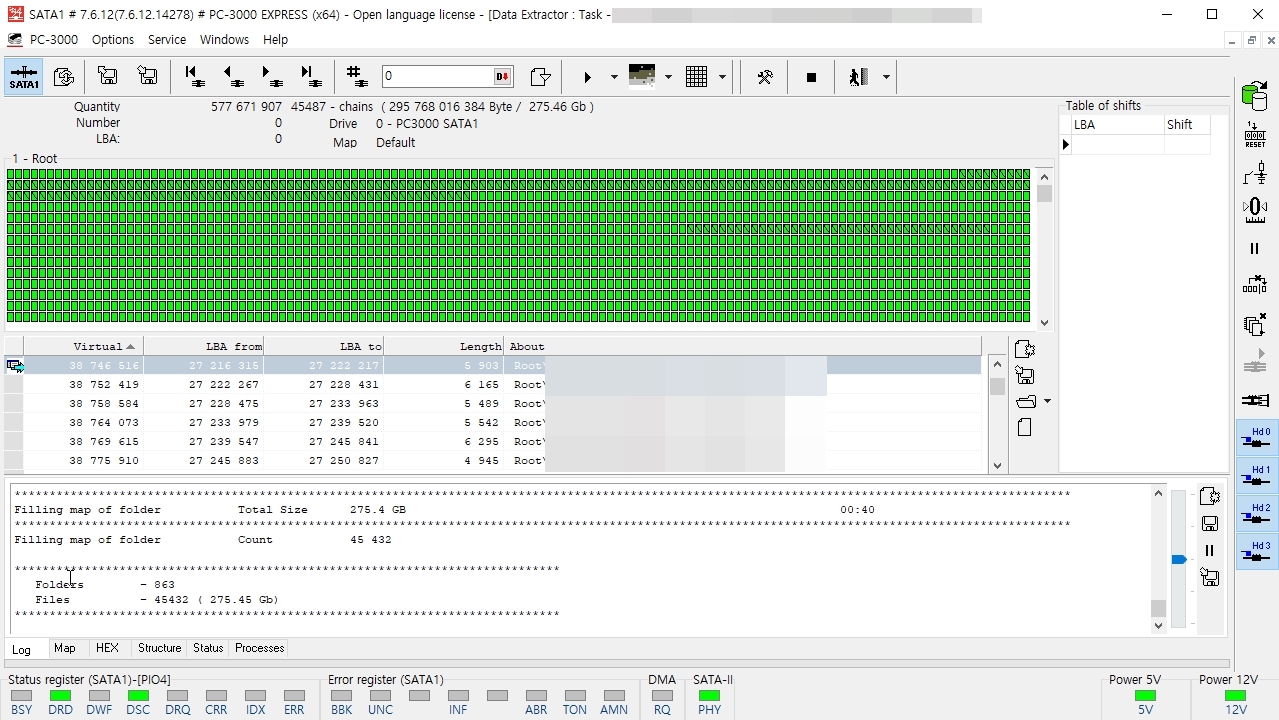
Task: Click the tools hammer and wrench icon
Action: (765, 77)
